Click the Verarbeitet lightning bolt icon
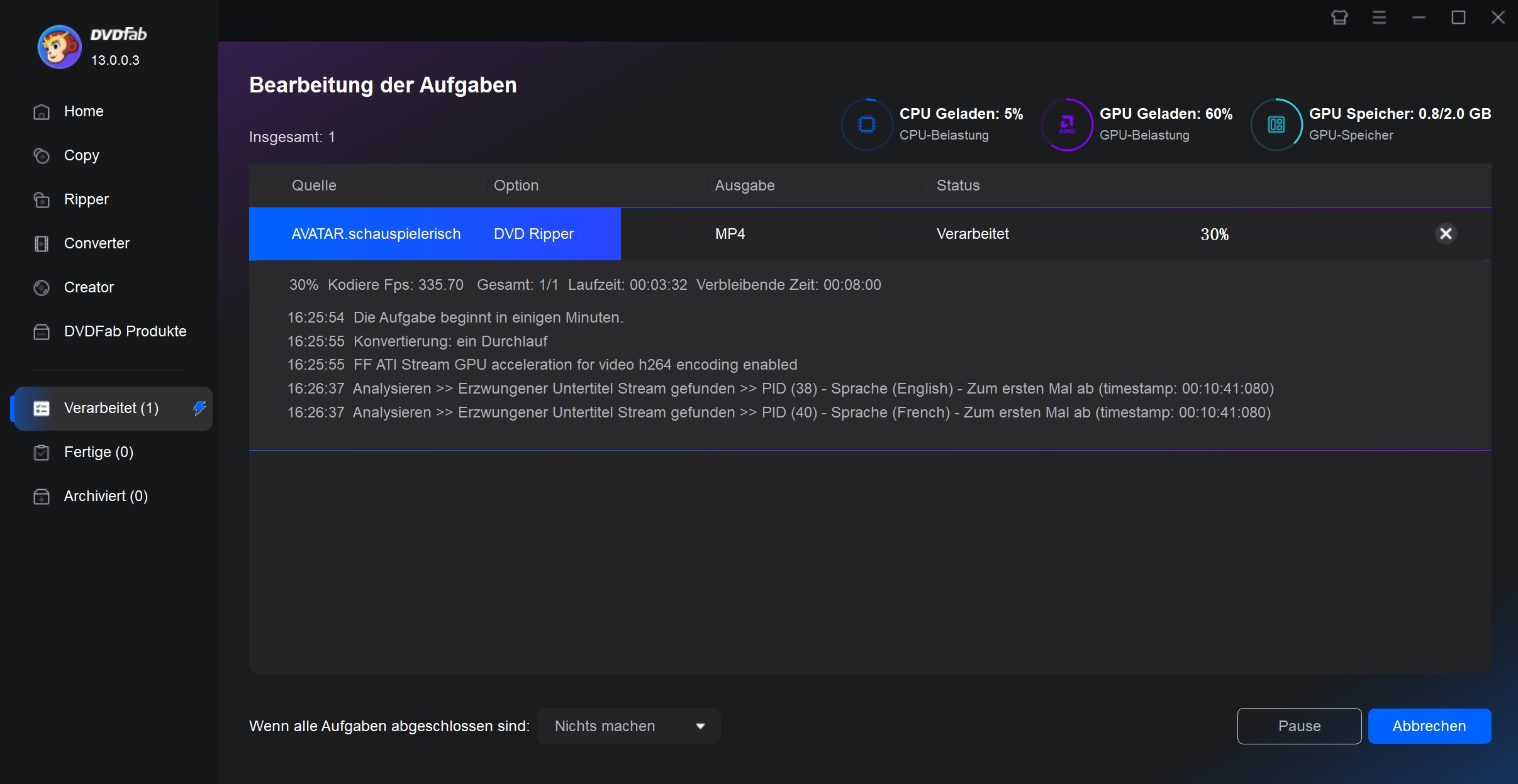Viewport: 1518px width, 784px height. [199, 408]
